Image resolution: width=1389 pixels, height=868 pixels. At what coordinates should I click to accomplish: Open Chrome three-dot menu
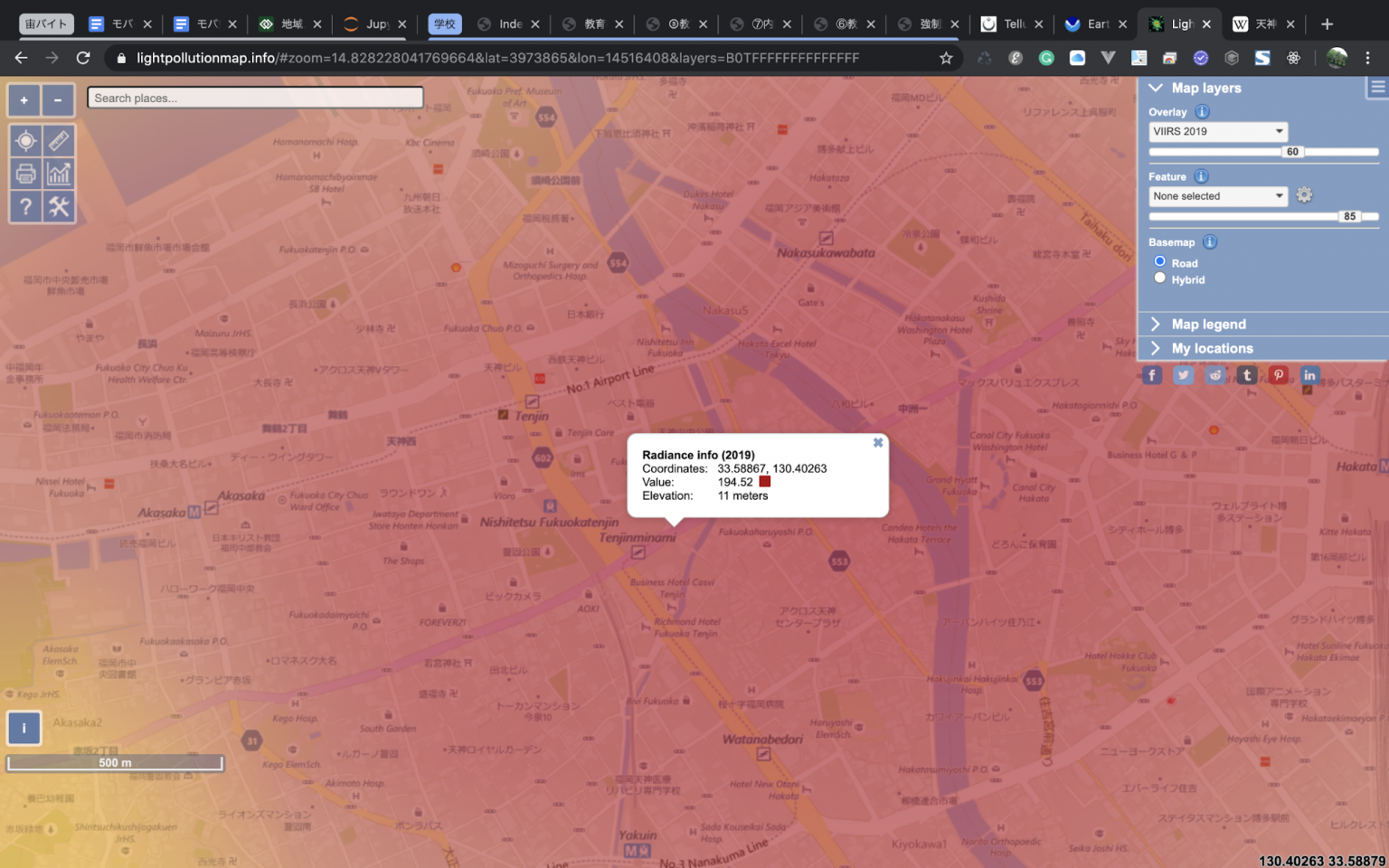[1367, 58]
